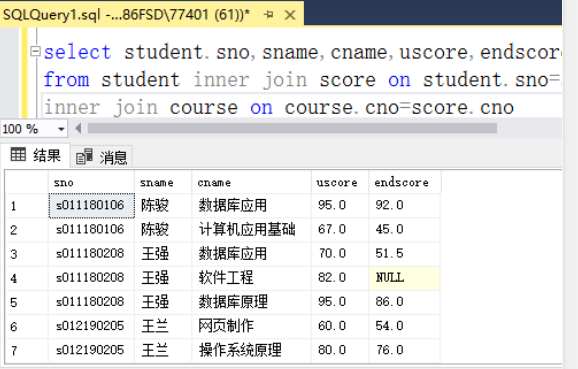Select row header 4
Screen dimensions: 578x369
(27, 278)
